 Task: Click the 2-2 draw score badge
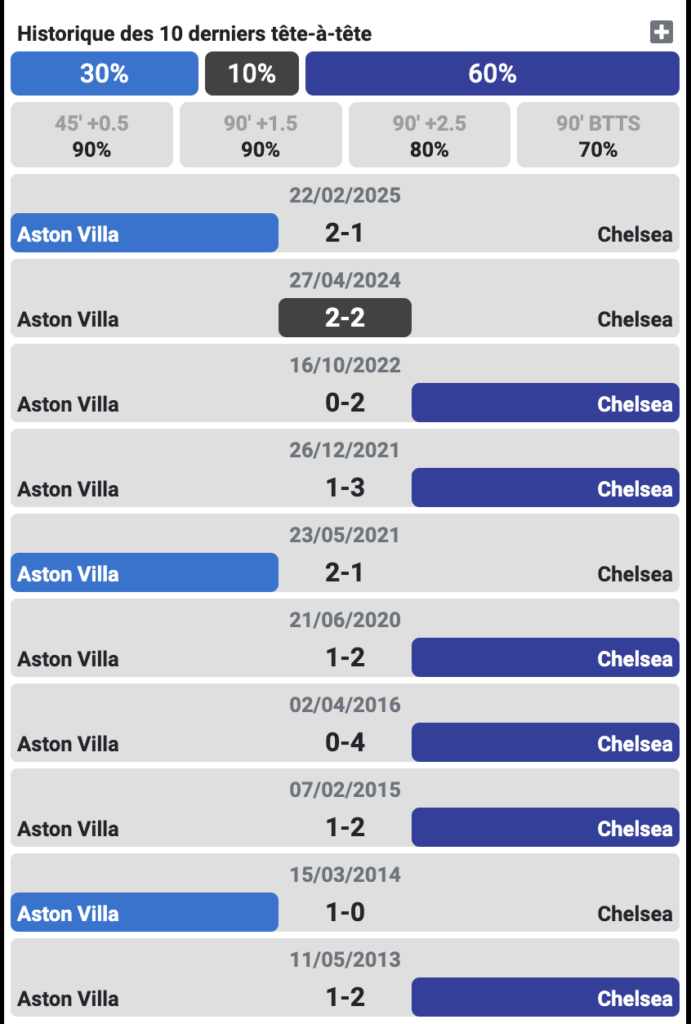pos(344,319)
